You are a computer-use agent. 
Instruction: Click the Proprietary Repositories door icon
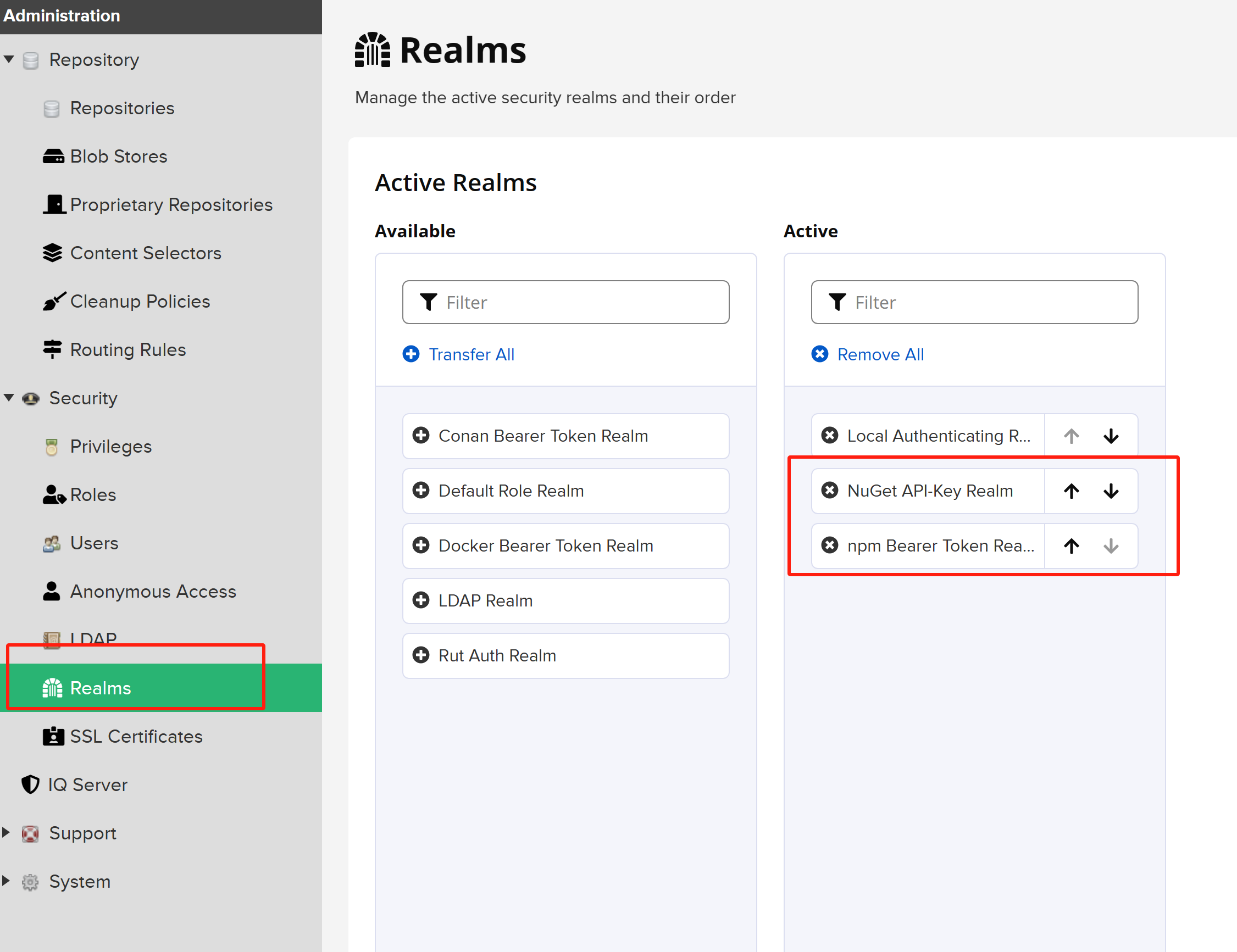point(54,204)
